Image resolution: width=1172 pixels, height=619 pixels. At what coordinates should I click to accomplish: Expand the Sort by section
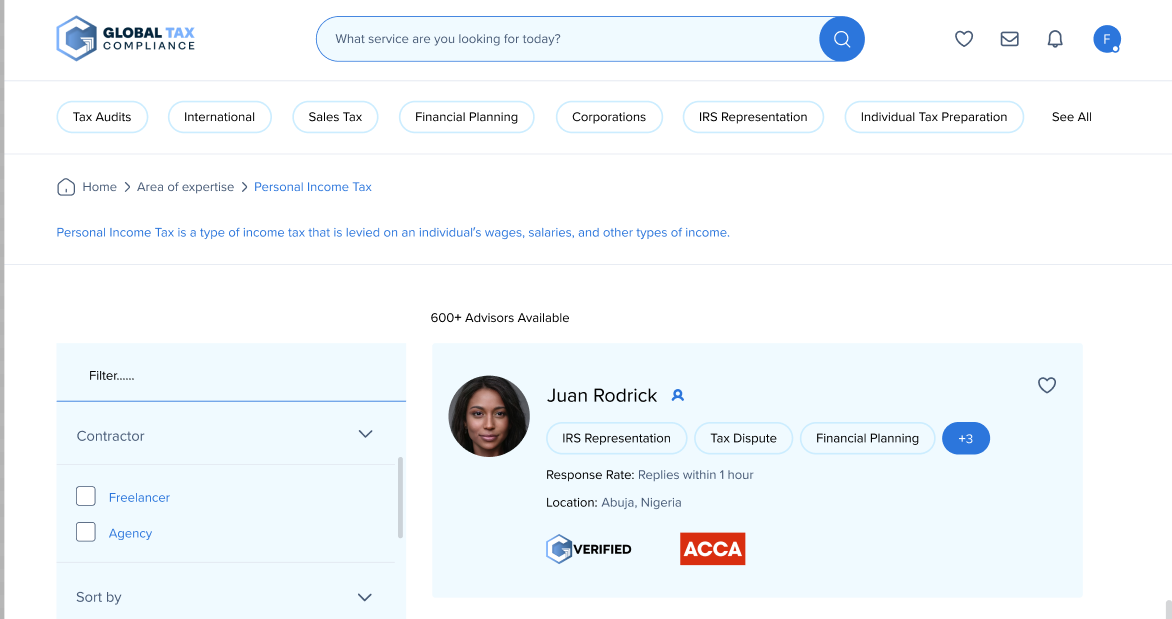(365, 597)
